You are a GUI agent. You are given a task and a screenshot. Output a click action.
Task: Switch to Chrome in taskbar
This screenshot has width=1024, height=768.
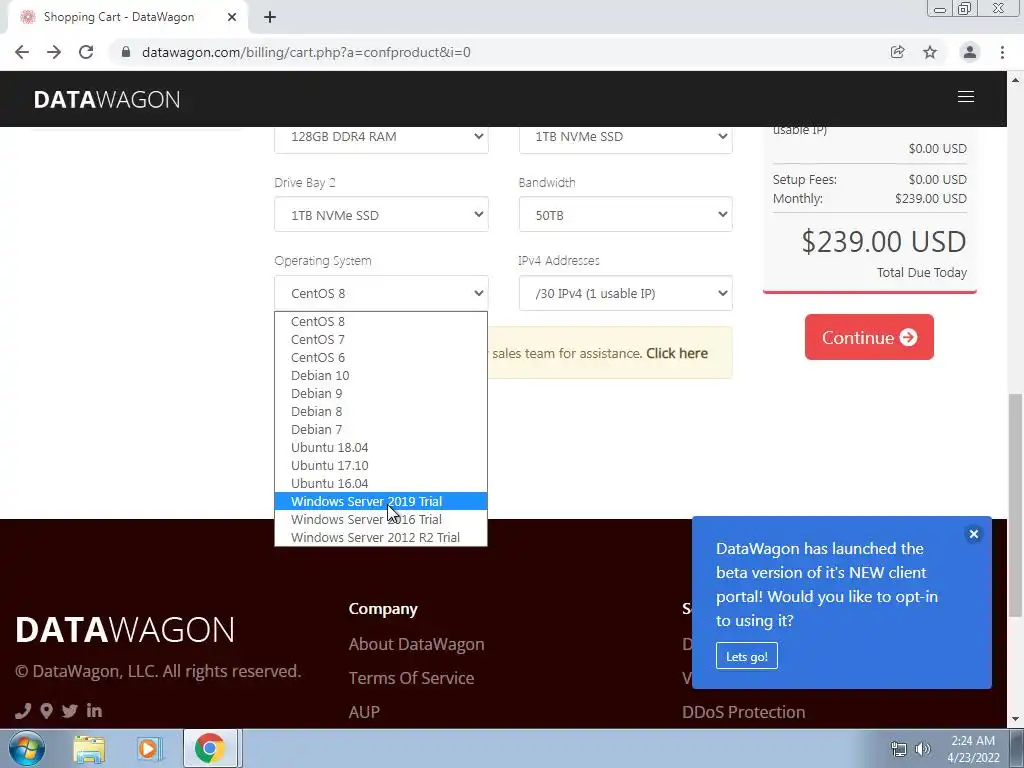point(210,748)
